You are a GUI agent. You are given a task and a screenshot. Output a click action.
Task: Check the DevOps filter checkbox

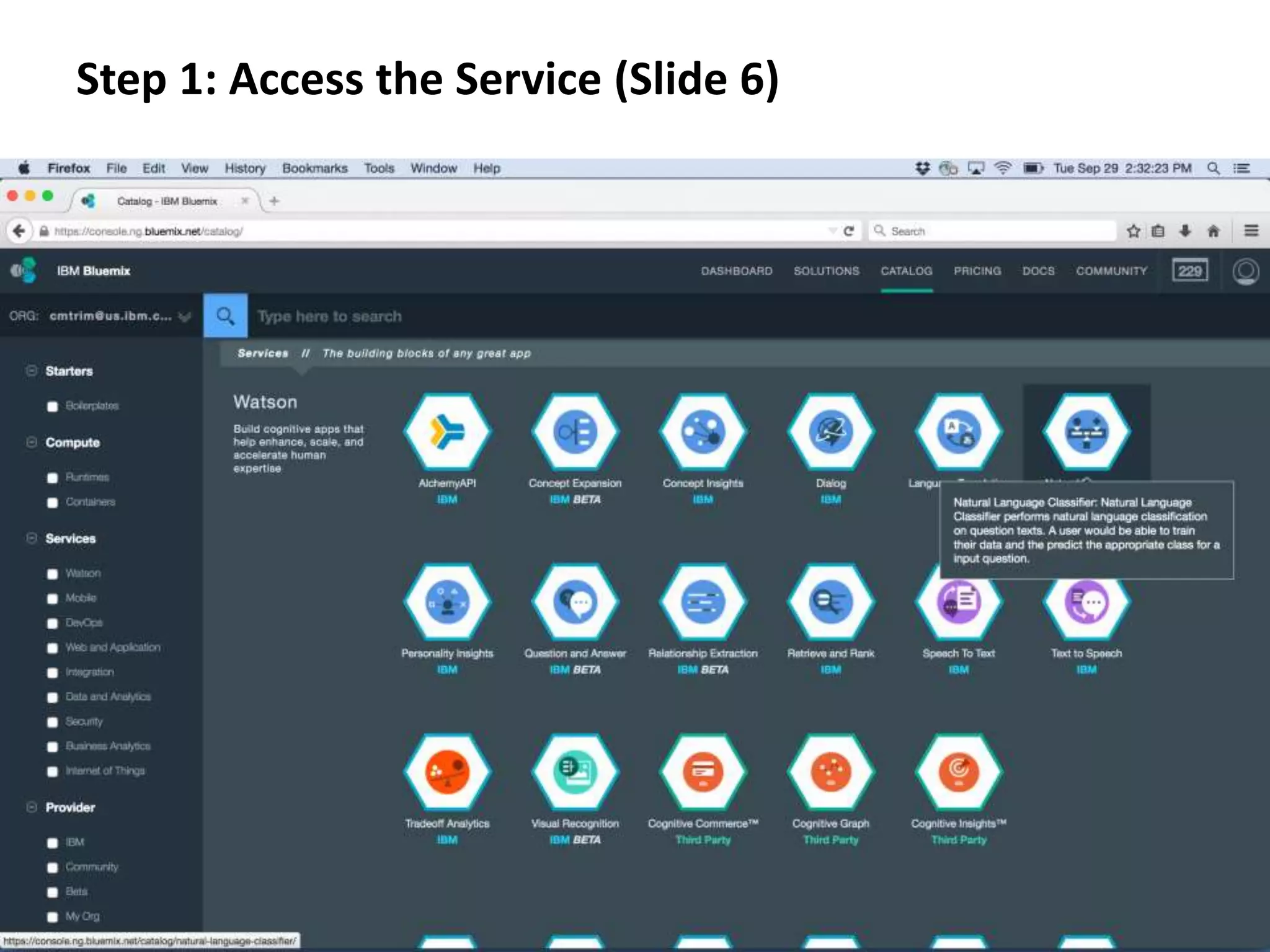point(53,624)
